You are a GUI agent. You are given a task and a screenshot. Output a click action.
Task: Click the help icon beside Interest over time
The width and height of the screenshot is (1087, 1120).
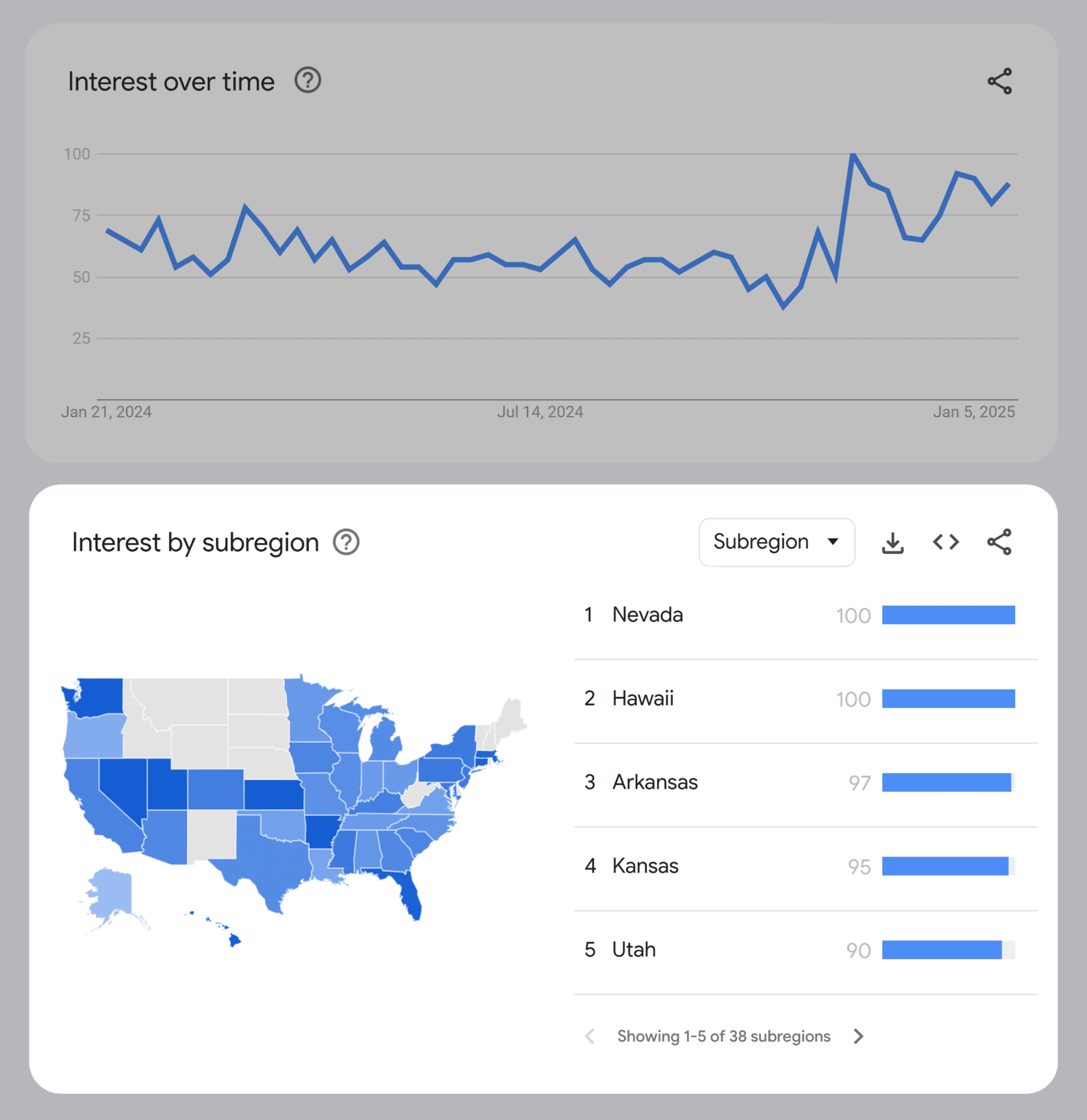point(307,80)
